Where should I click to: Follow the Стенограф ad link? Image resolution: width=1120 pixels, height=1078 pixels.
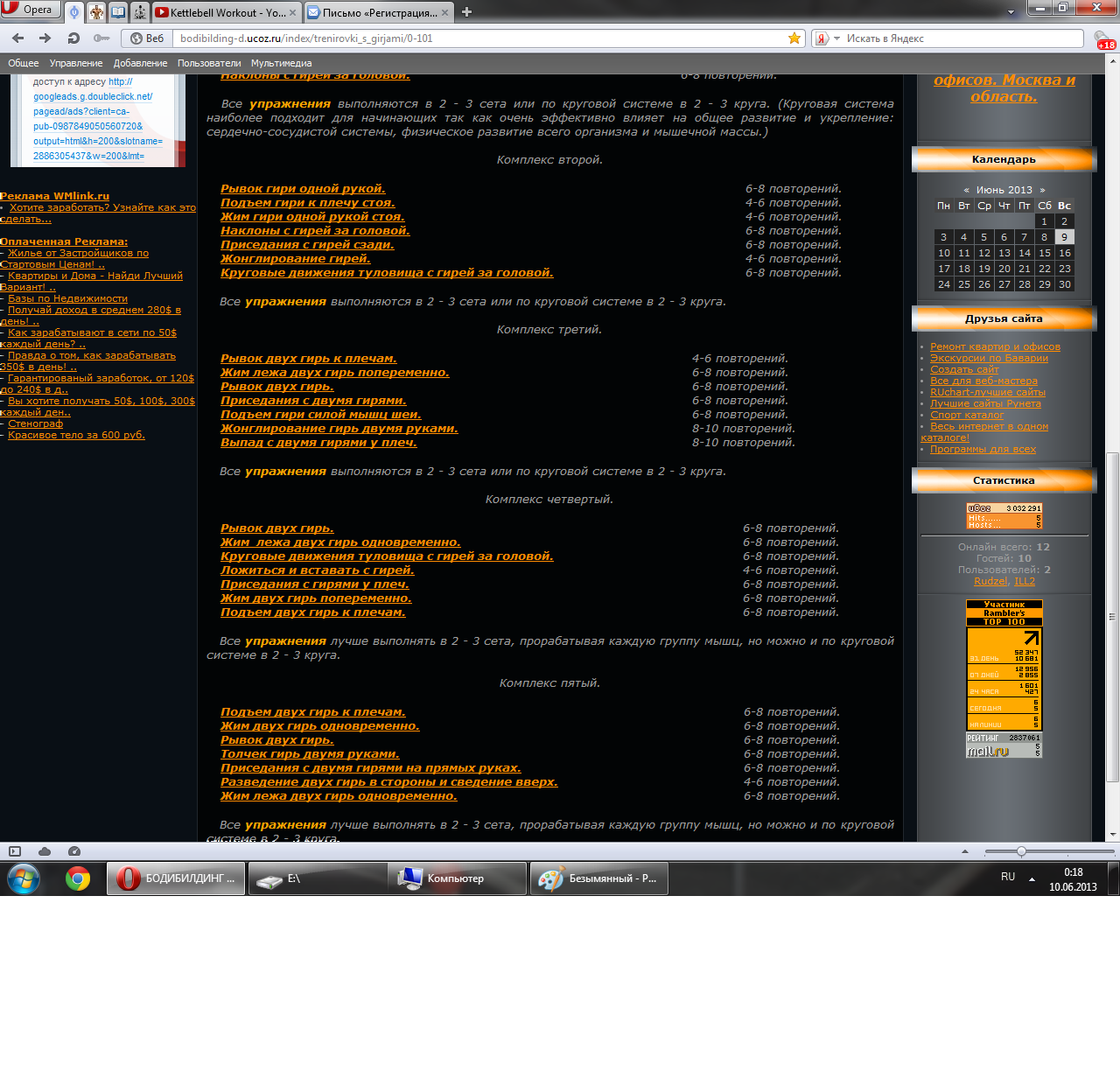coord(35,423)
